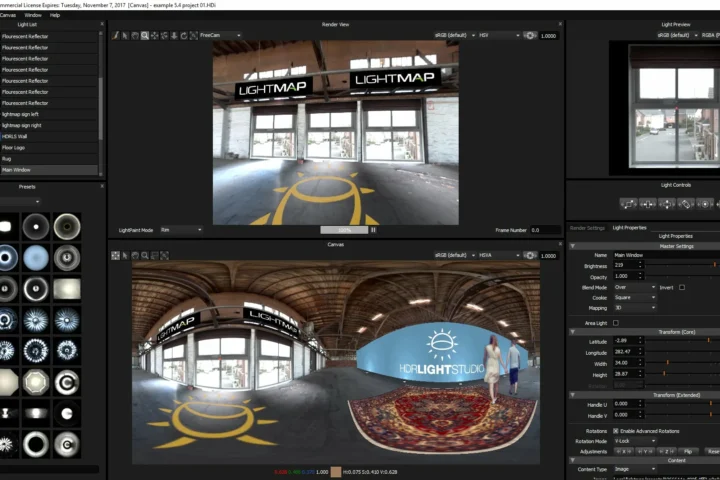Toggle the Invert checkbox
This screenshot has height=480, width=720.
click(x=682, y=288)
